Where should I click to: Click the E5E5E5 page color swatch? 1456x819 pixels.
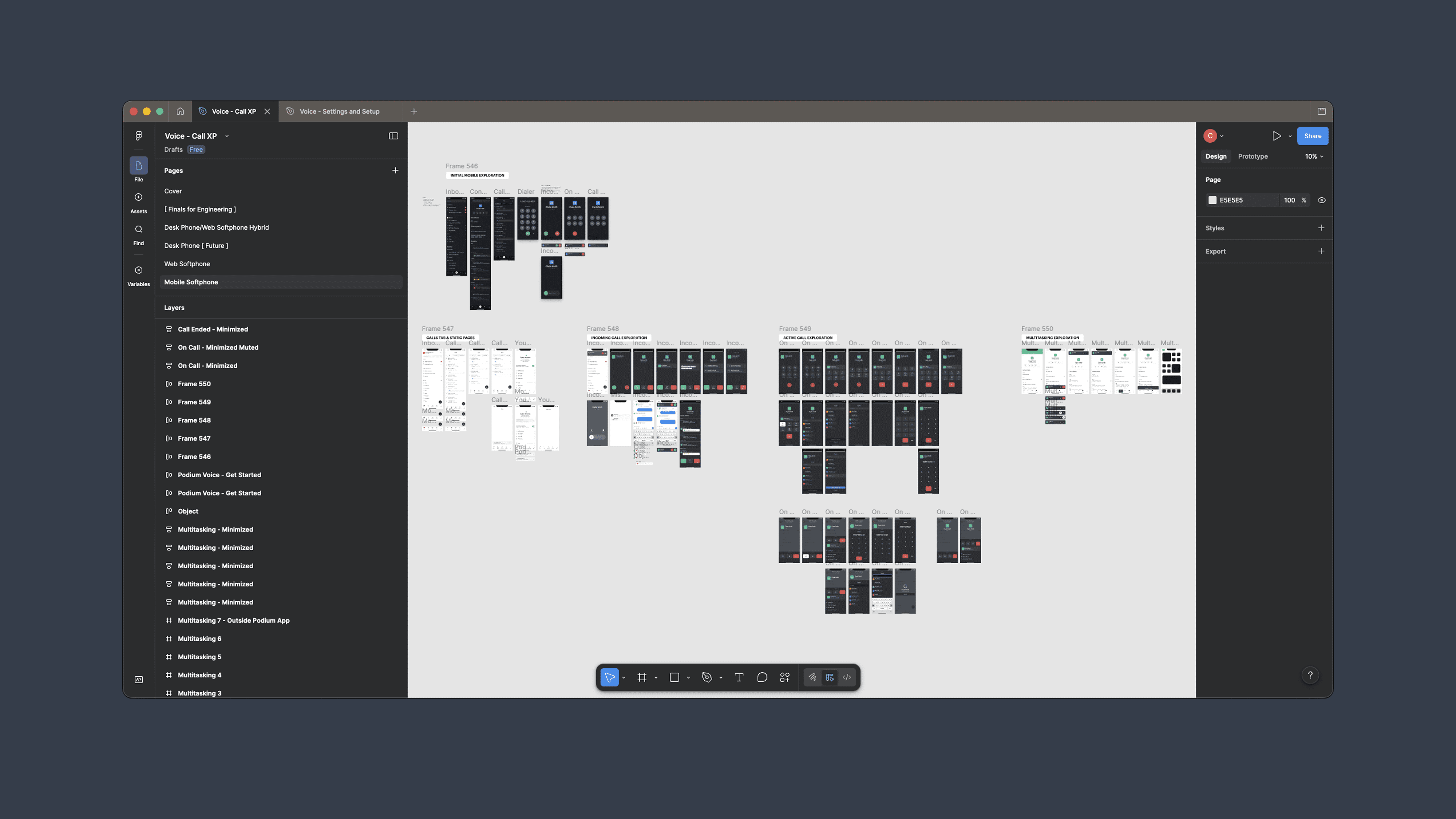click(x=1212, y=200)
